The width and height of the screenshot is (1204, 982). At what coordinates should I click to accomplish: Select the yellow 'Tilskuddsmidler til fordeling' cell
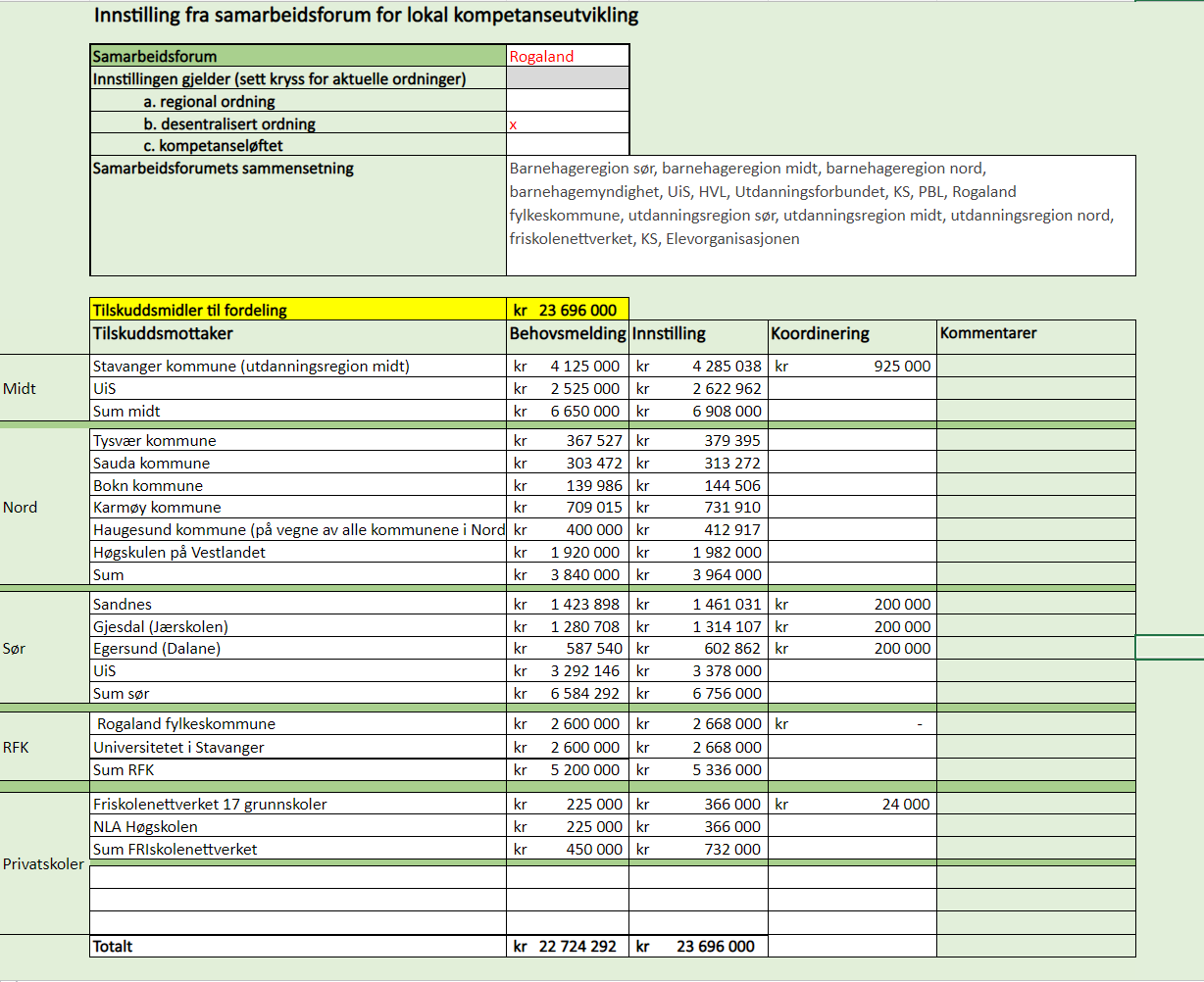click(x=298, y=310)
